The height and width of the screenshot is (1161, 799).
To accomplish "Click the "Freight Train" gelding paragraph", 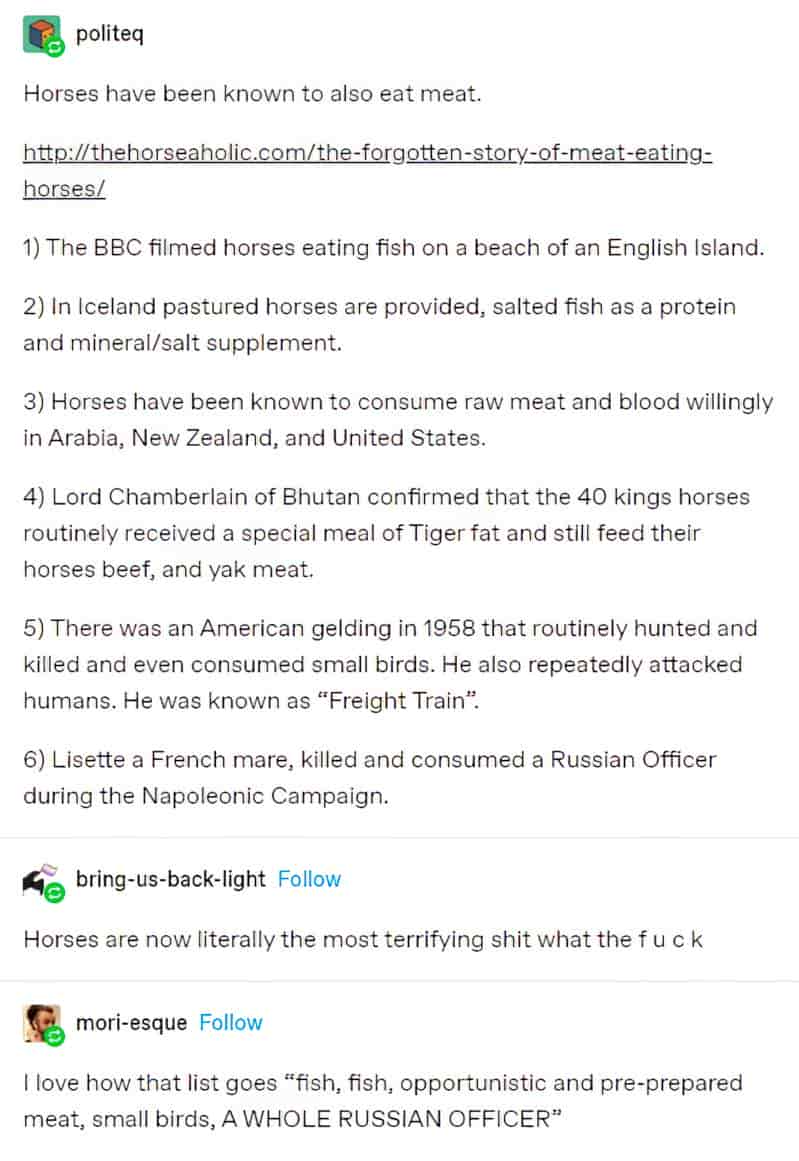I will click(390, 664).
